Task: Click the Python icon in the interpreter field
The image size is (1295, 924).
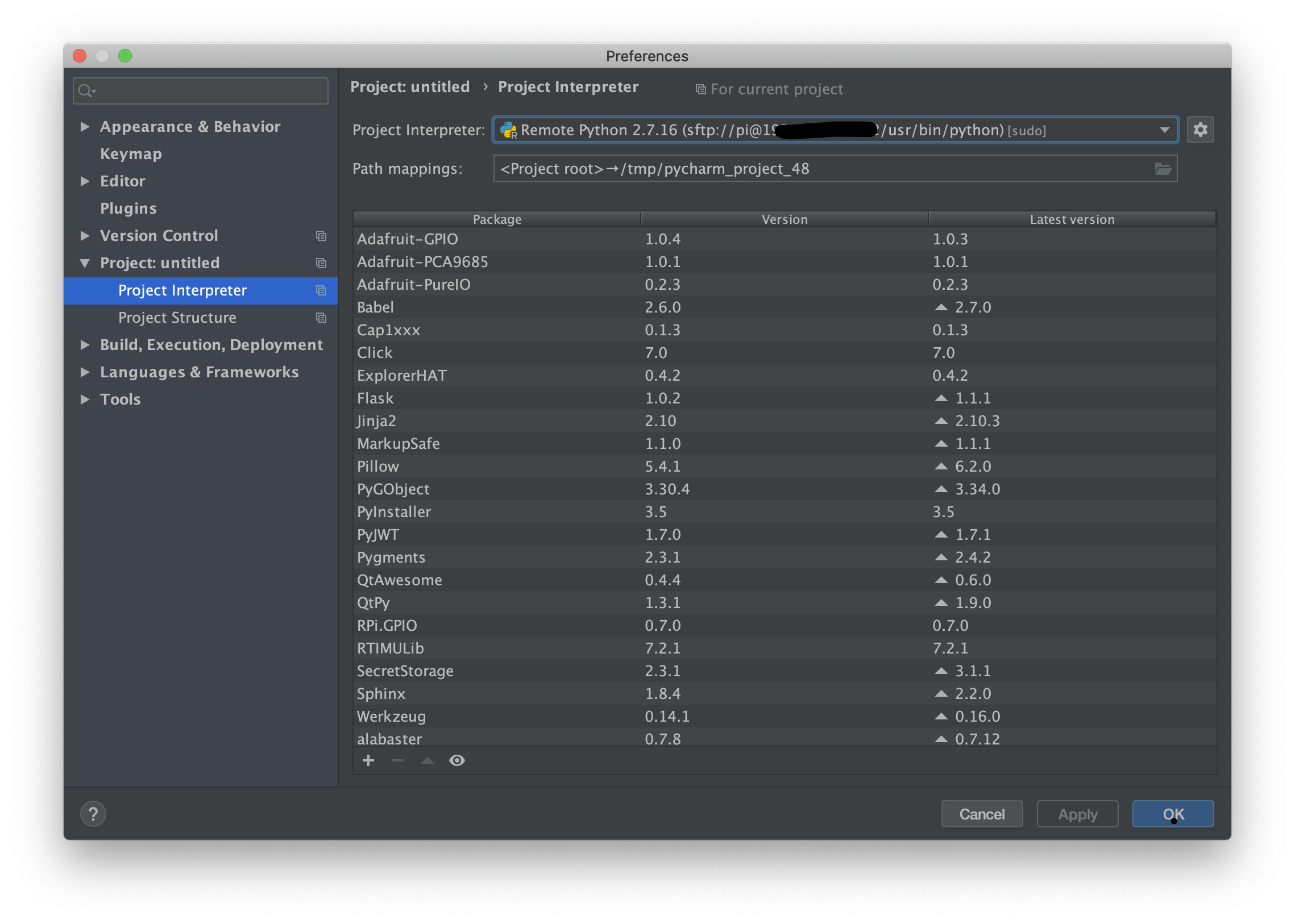Action: click(x=508, y=130)
